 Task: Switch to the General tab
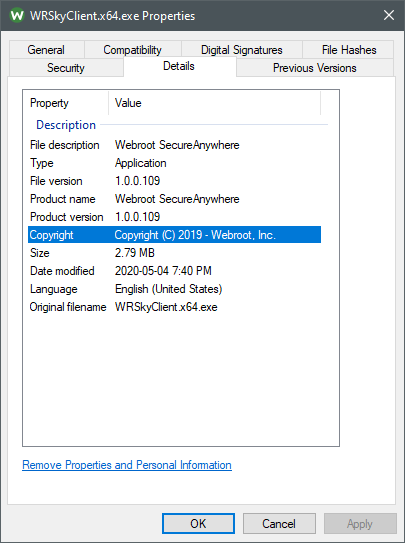[x=46, y=50]
